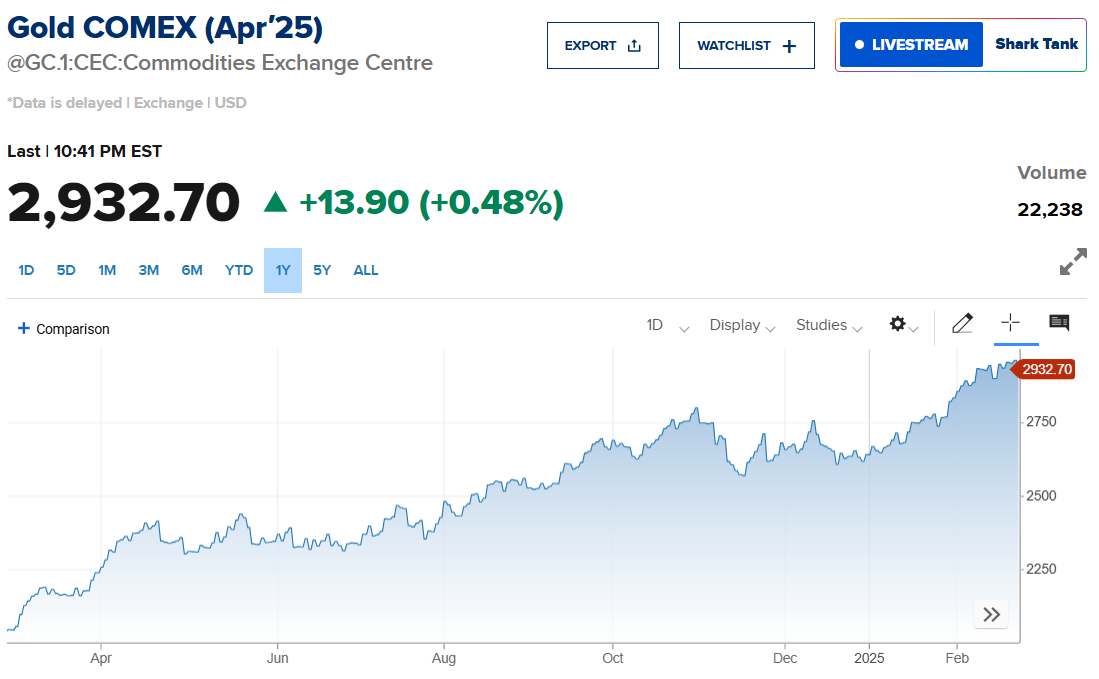Expand the 1D interval dropdown

pyautogui.click(x=667, y=325)
